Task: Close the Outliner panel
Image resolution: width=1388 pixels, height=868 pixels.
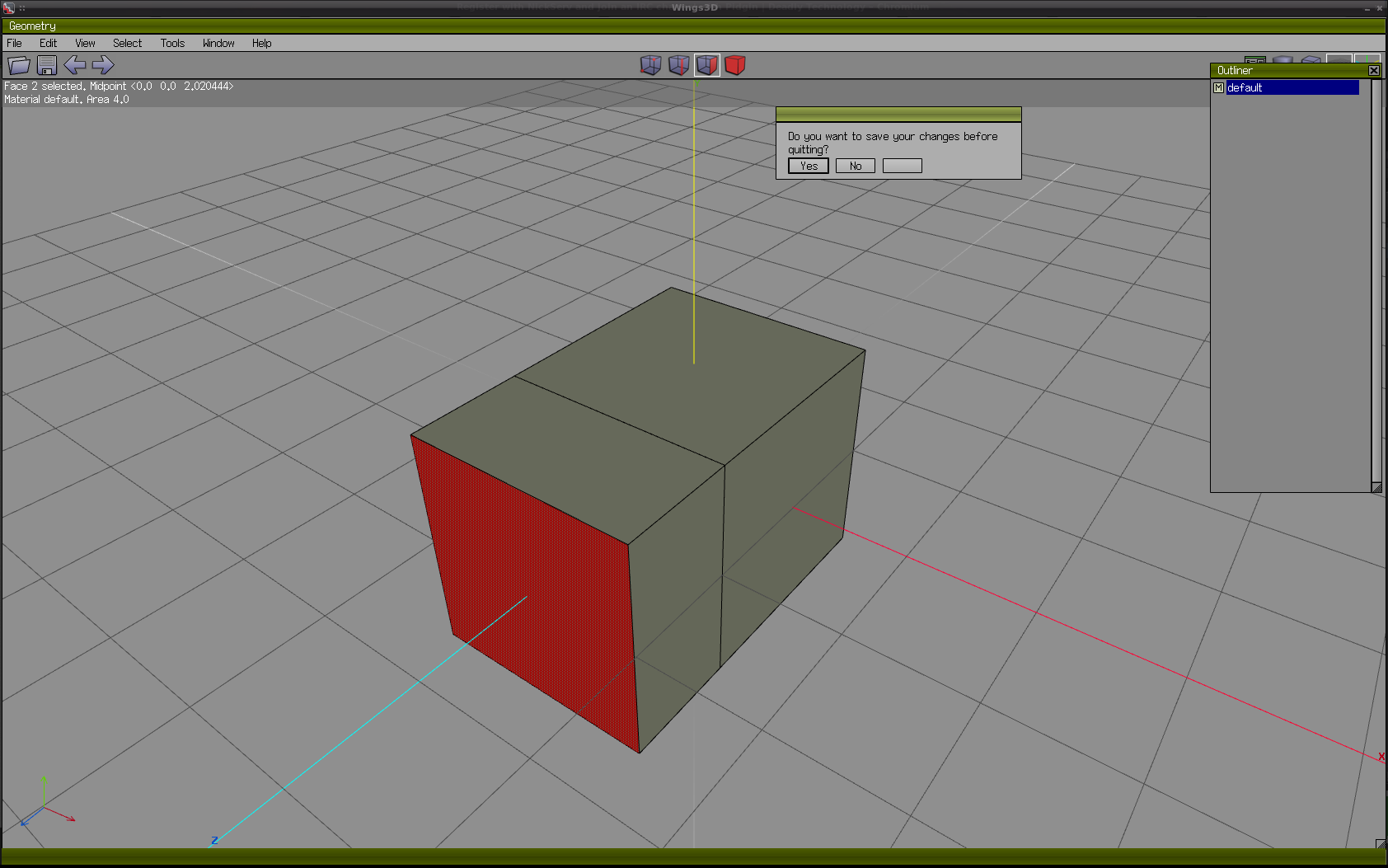Action: [x=1374, y=70]
